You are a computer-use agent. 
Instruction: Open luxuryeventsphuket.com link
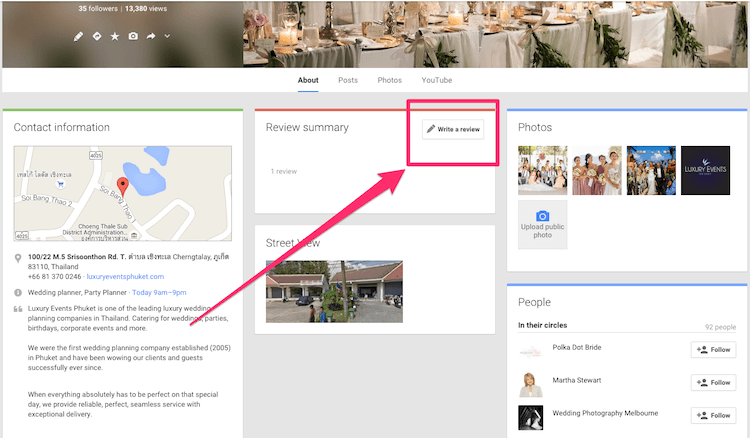tap(125, 276)
